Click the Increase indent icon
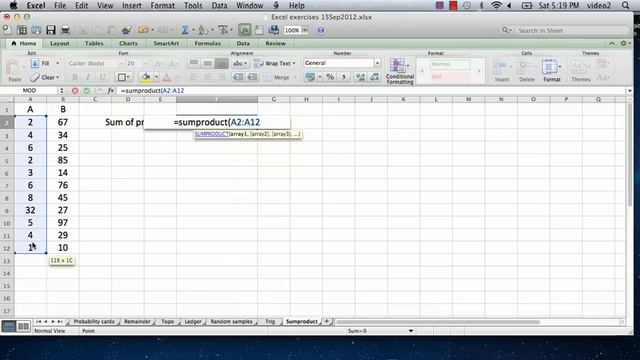Viewport: 640px width, 360px height. click(x=252, y=77)
